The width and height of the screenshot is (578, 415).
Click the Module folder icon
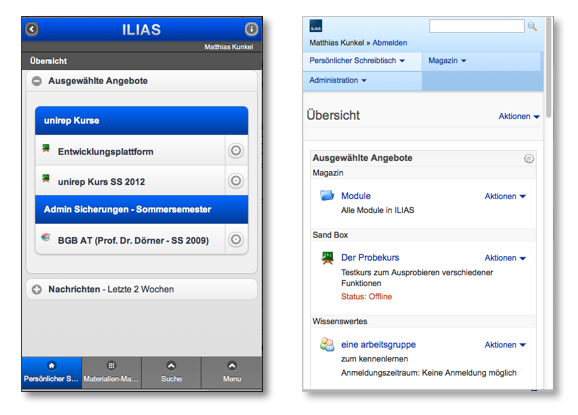327,195
